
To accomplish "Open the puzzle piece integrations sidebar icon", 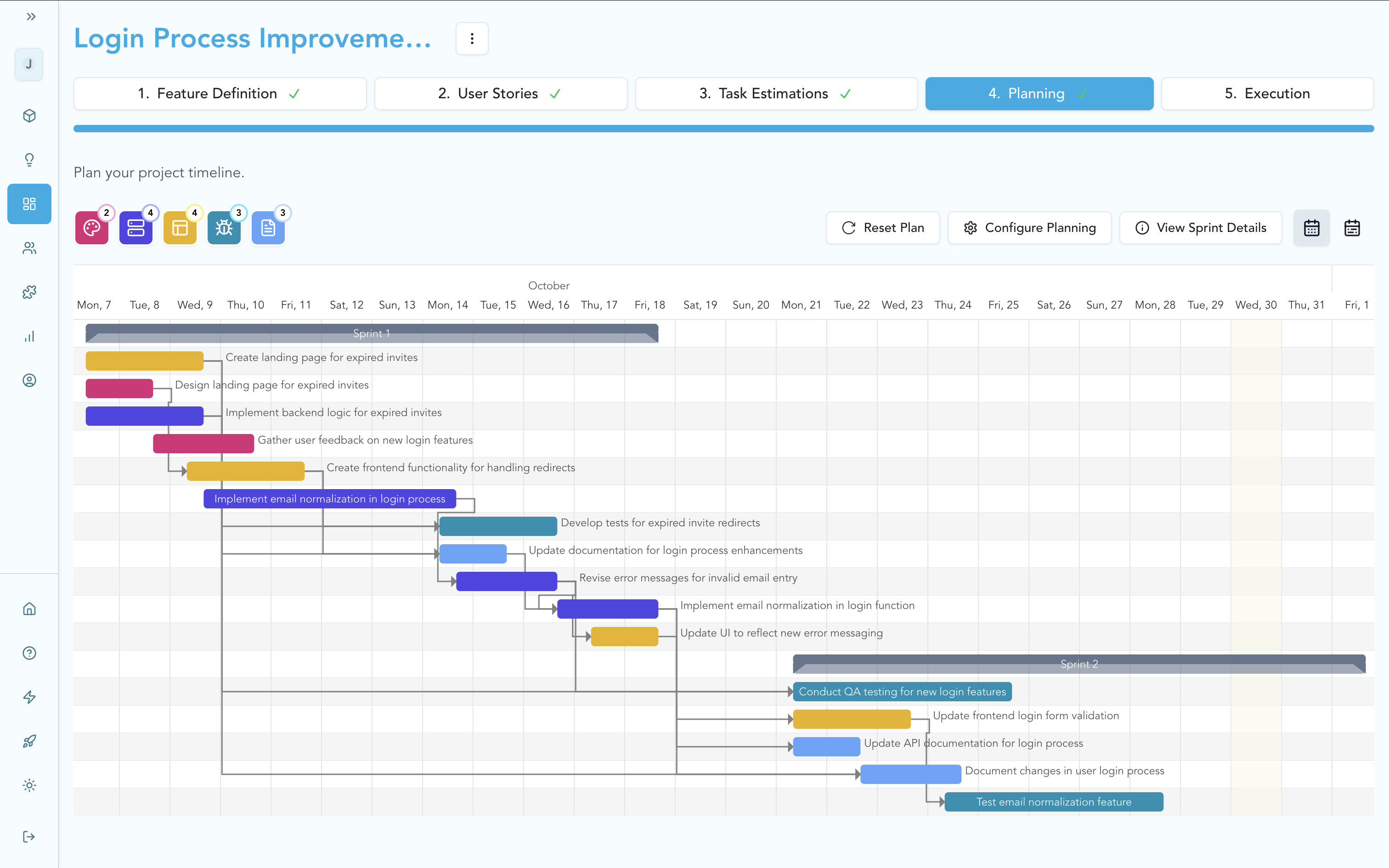I will (29, 292).
